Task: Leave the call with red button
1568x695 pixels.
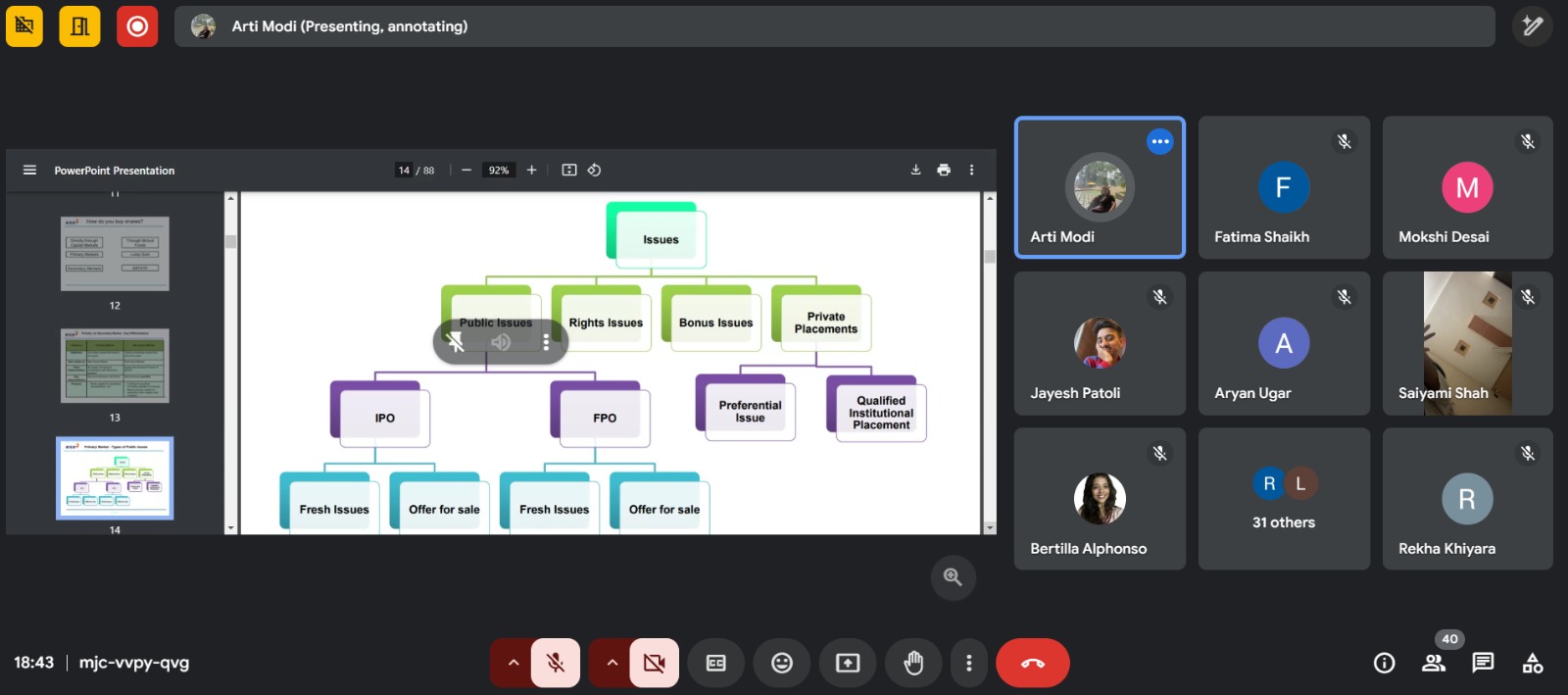Action: 1032,664
